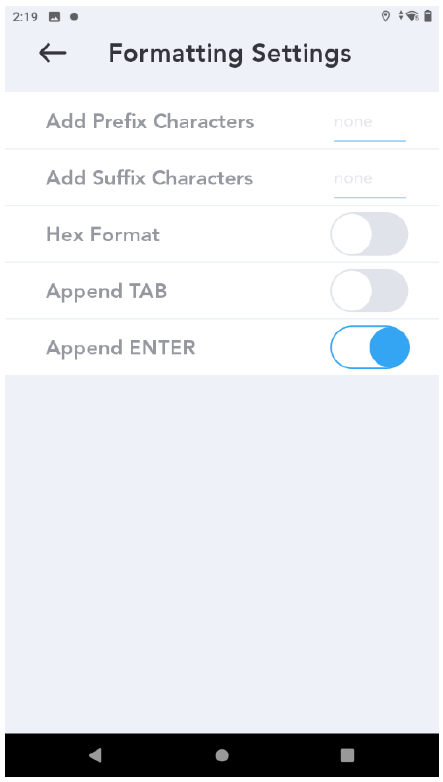Tap the Append ENTER label

[x=121, y=348]
